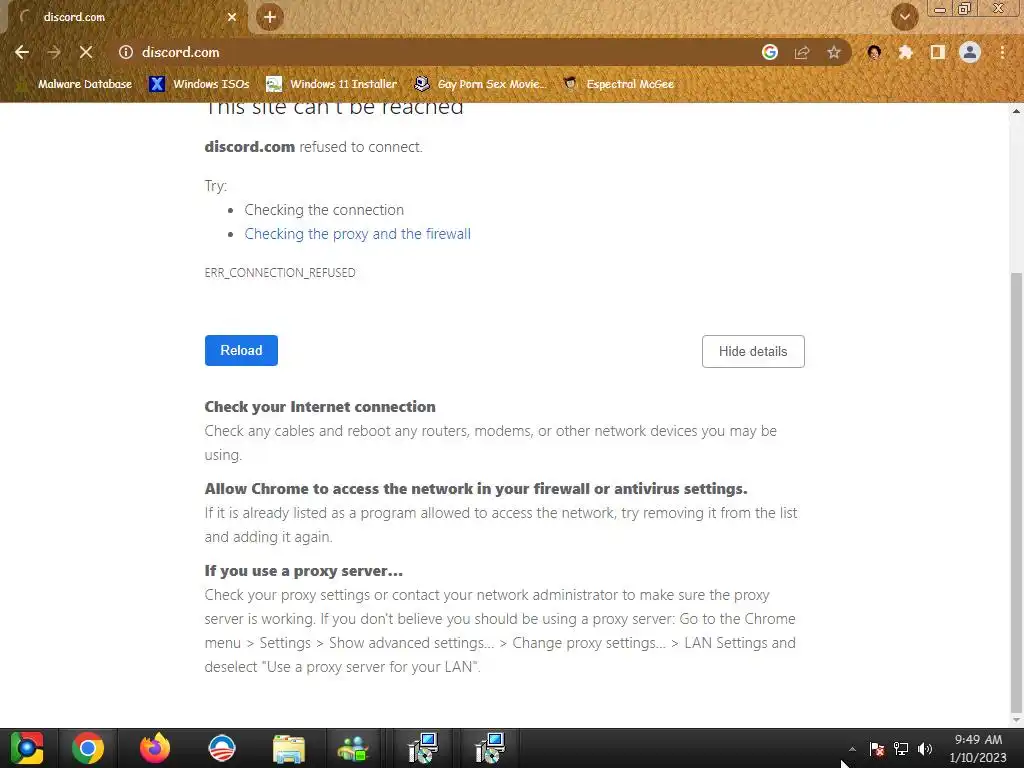Click 'If you use a proxy server...' heading
Viewport: 1024px width, 768px height.
coord(304,571)
